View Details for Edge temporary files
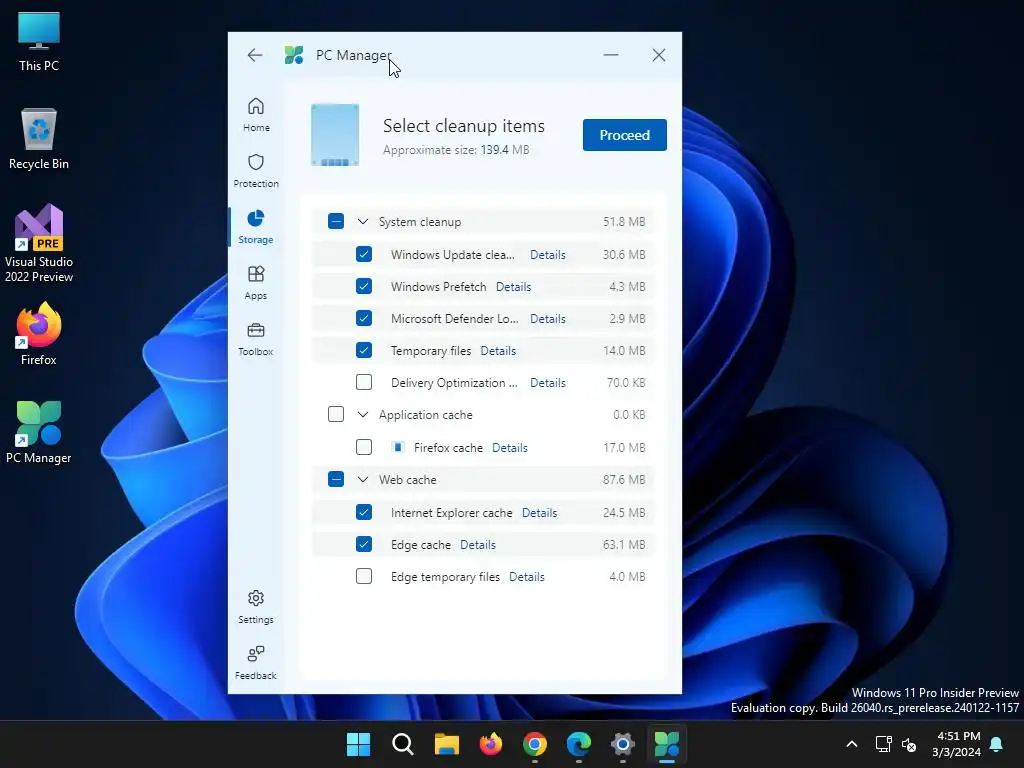 point(526,577)
